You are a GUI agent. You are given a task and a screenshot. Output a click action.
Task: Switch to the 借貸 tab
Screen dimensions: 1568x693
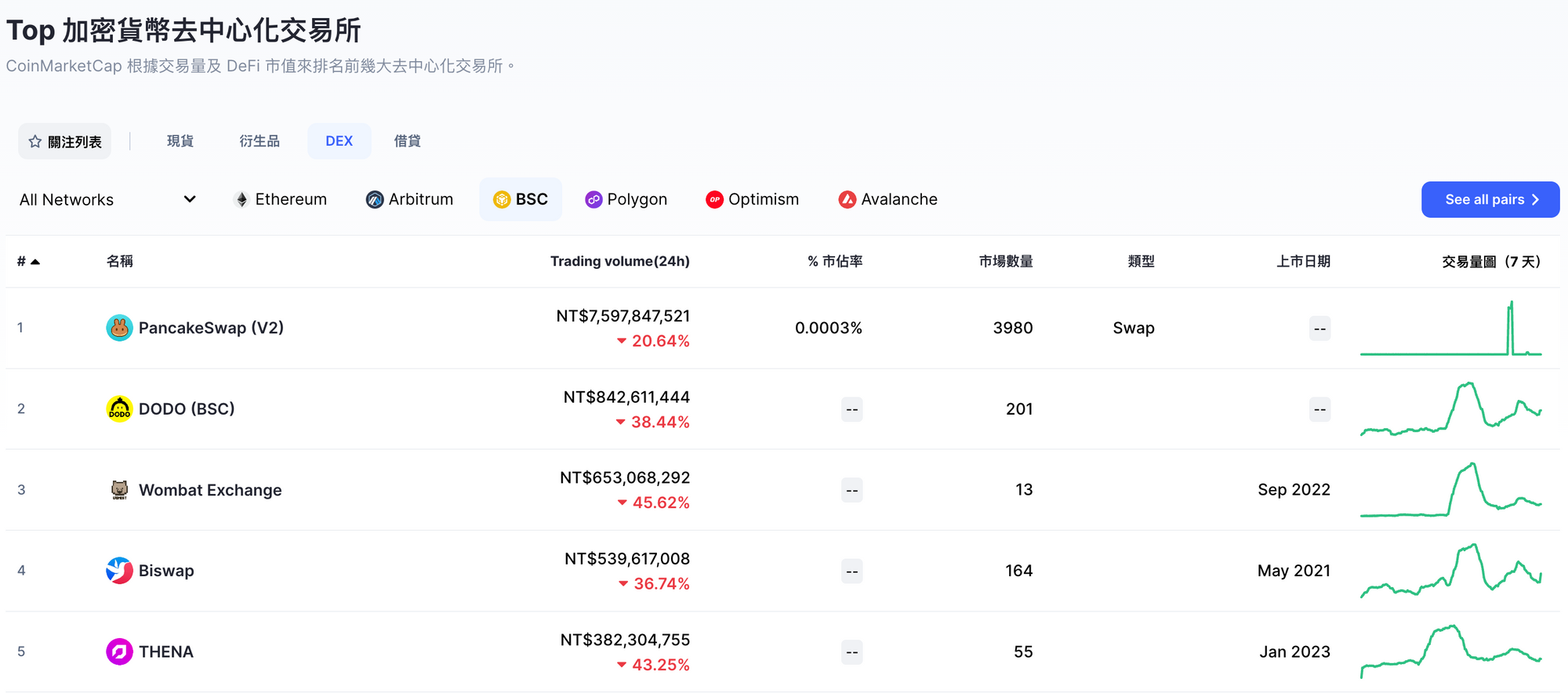coord(408,141)
